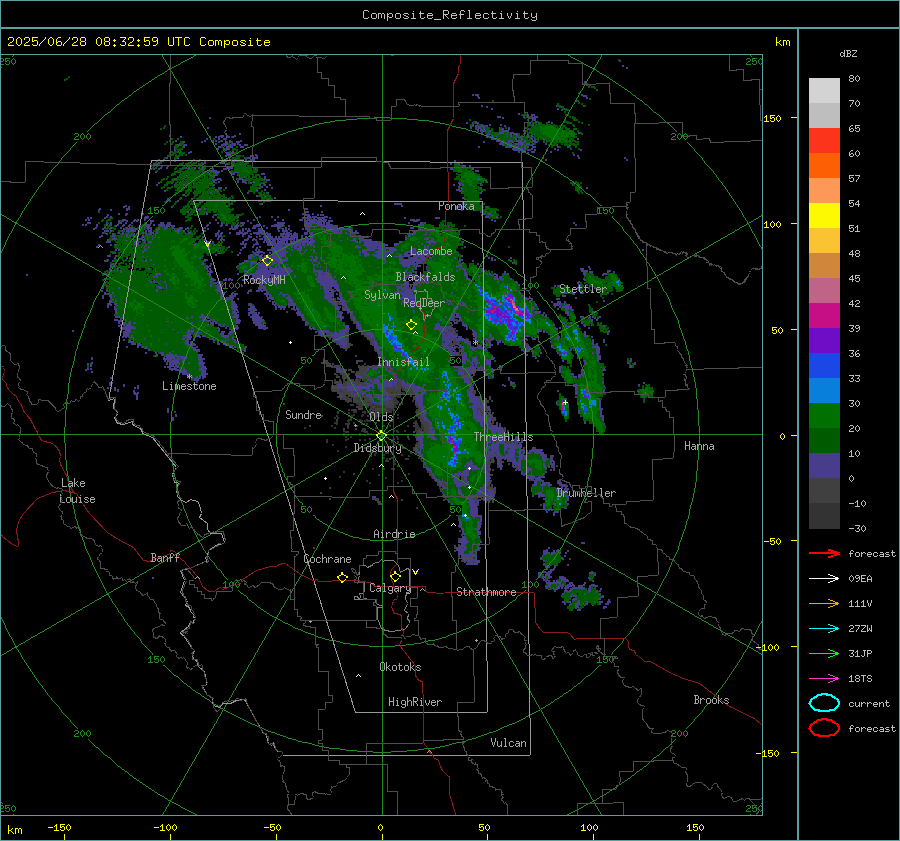Select the green 30 dBZ color swatch
The height and width of the screenshot is (841, 900).
[x=824, y=416]
